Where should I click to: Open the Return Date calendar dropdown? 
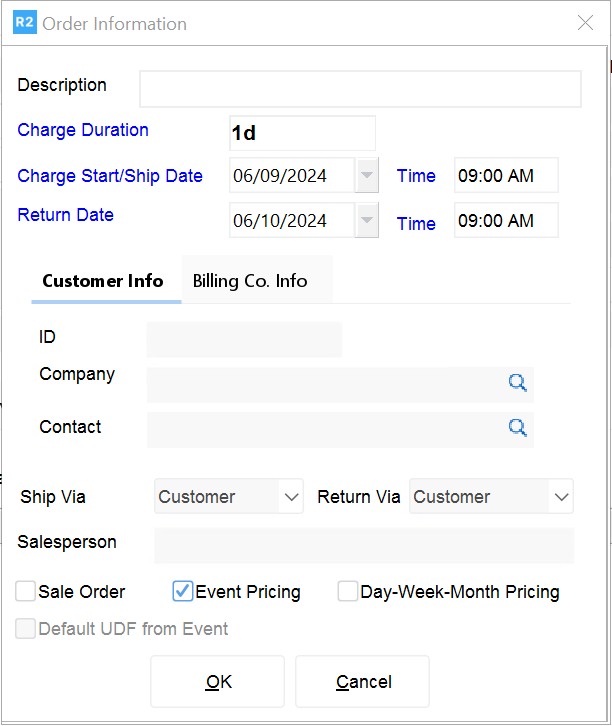coord(367,221)
